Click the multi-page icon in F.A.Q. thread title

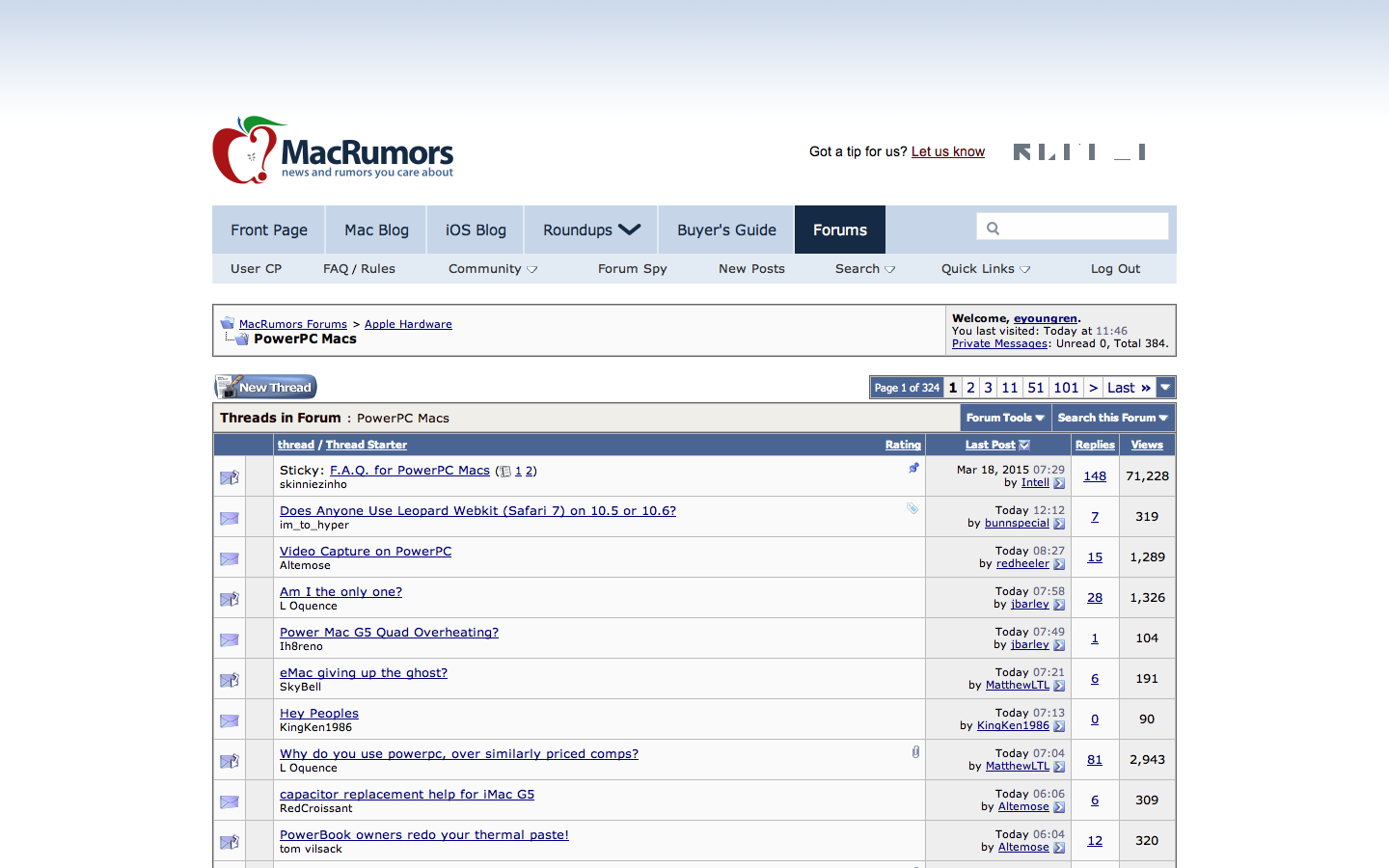point(504,472)
